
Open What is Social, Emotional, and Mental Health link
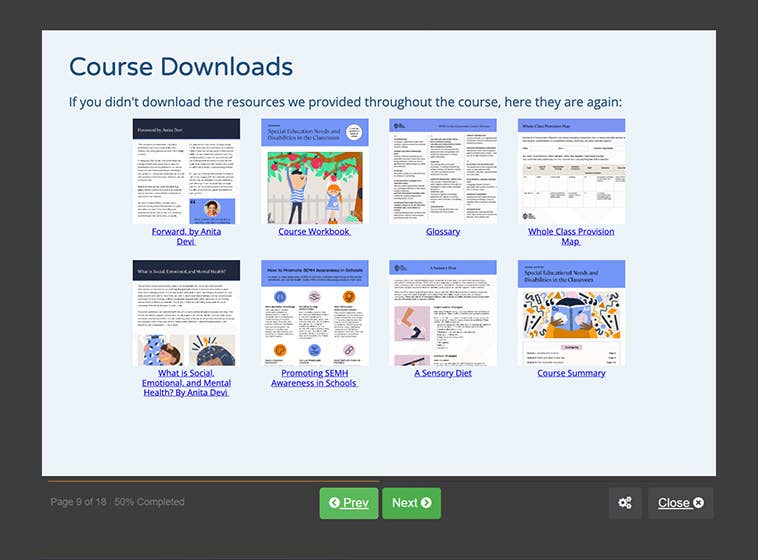click(x=186, y=382)
